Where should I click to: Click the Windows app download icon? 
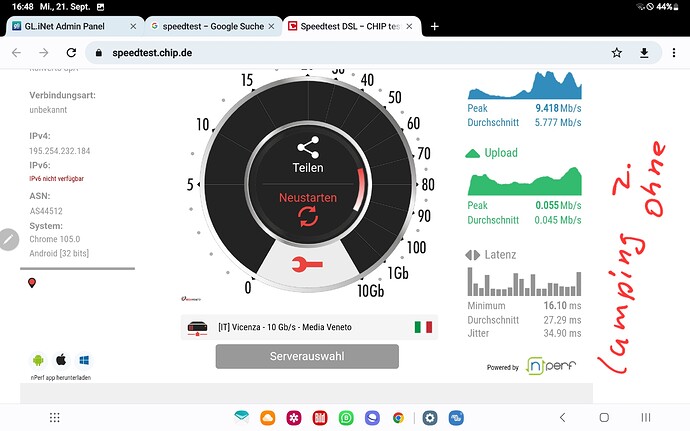point(84,359)
